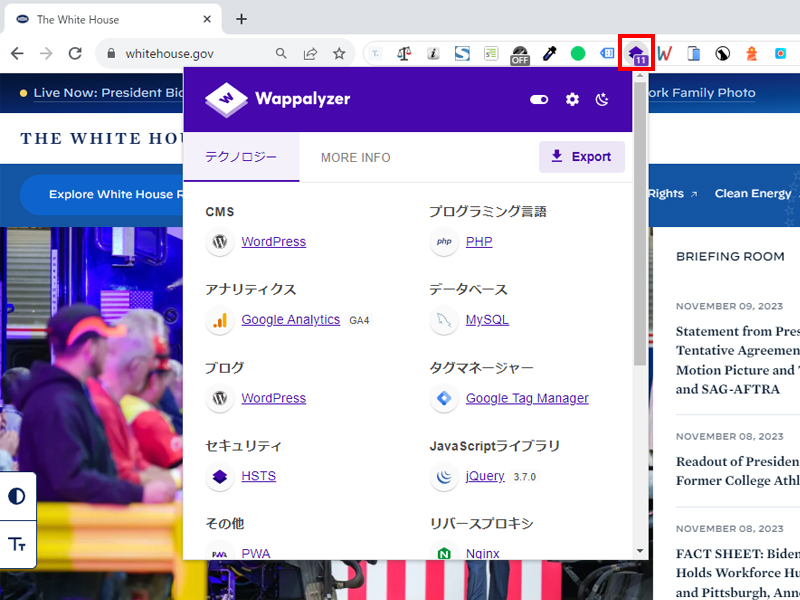Click the blue S extension icon
Screen dimensions: 800x600
tap(462, 53)
